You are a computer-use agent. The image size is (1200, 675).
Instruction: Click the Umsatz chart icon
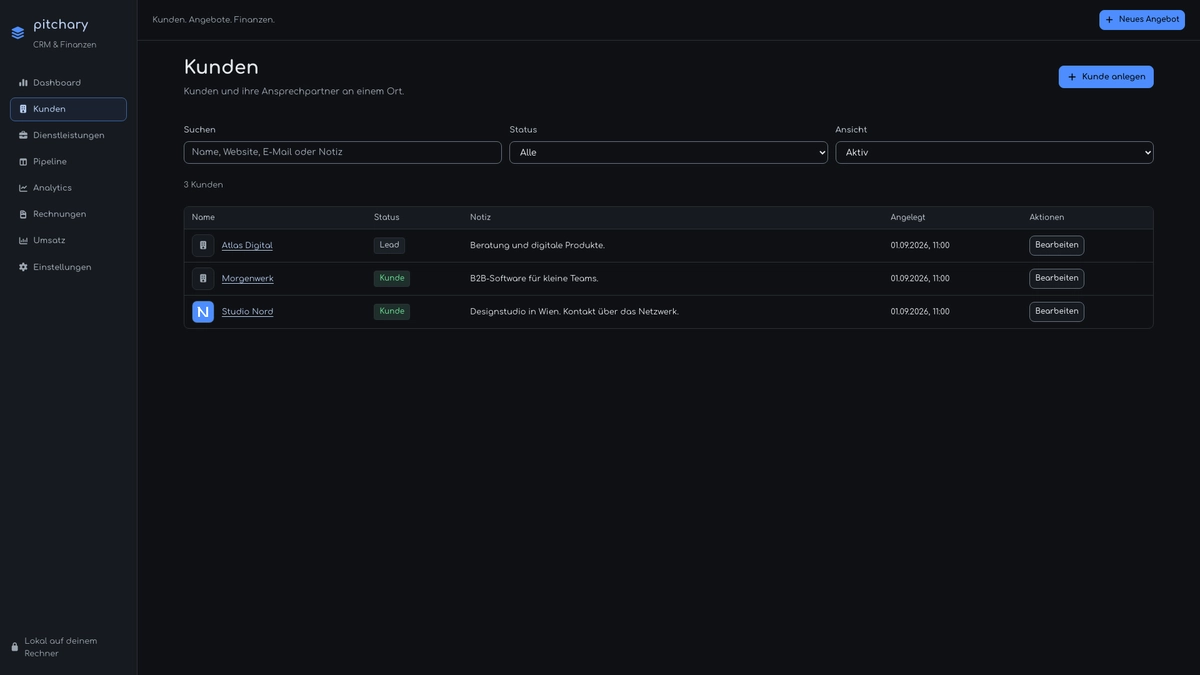(23, 240)
